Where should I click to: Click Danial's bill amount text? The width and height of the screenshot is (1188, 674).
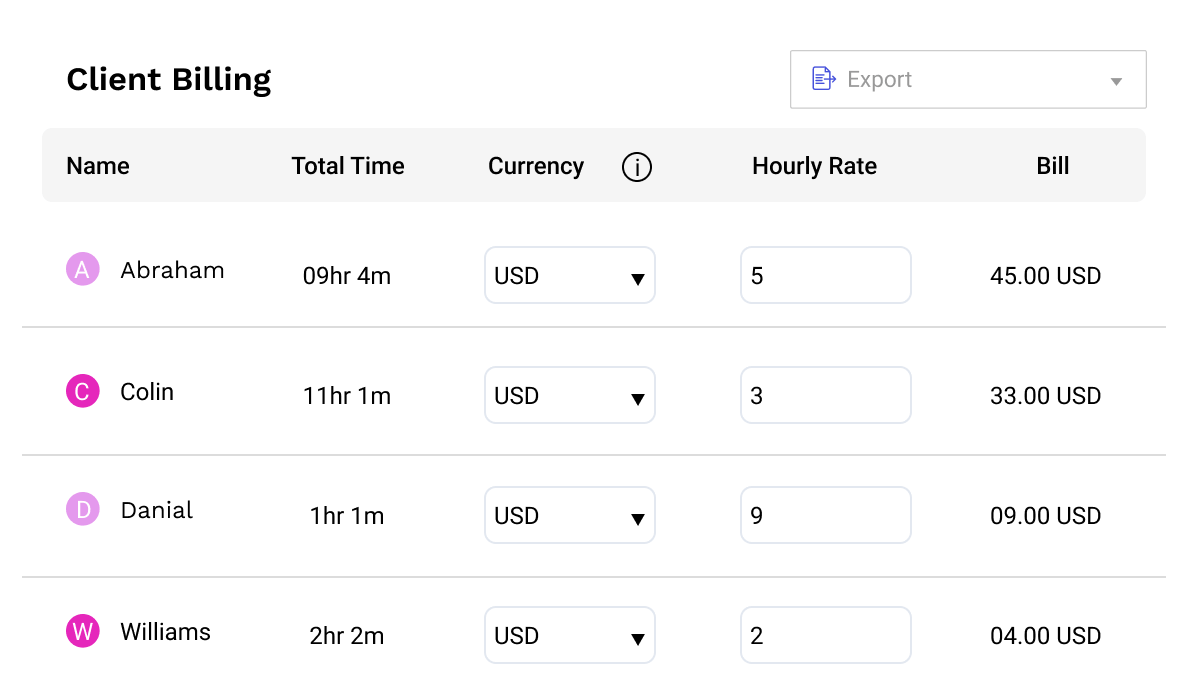(1045, 516)
